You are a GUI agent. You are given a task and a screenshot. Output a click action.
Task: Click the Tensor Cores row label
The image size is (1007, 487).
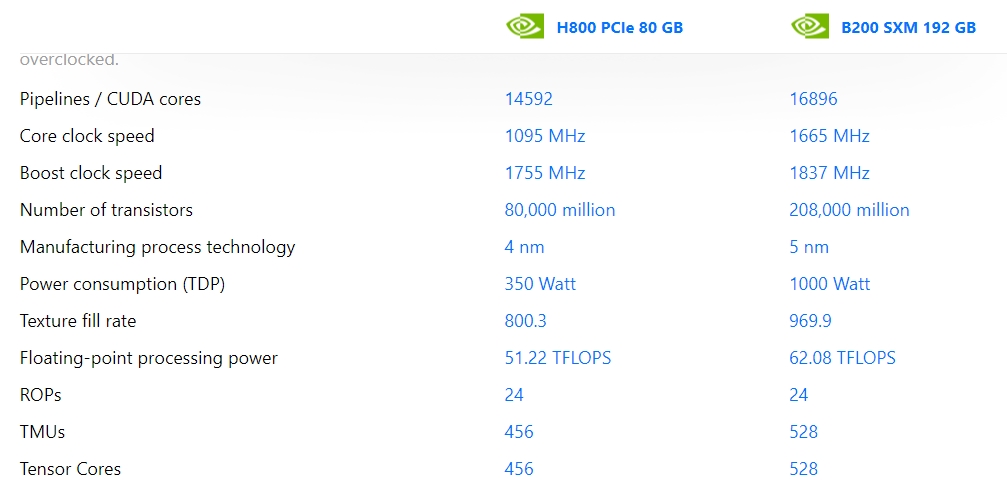(70, 469)
